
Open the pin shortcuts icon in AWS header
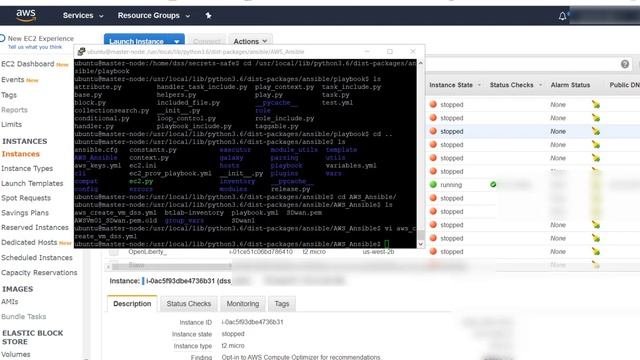click(208, 16)
